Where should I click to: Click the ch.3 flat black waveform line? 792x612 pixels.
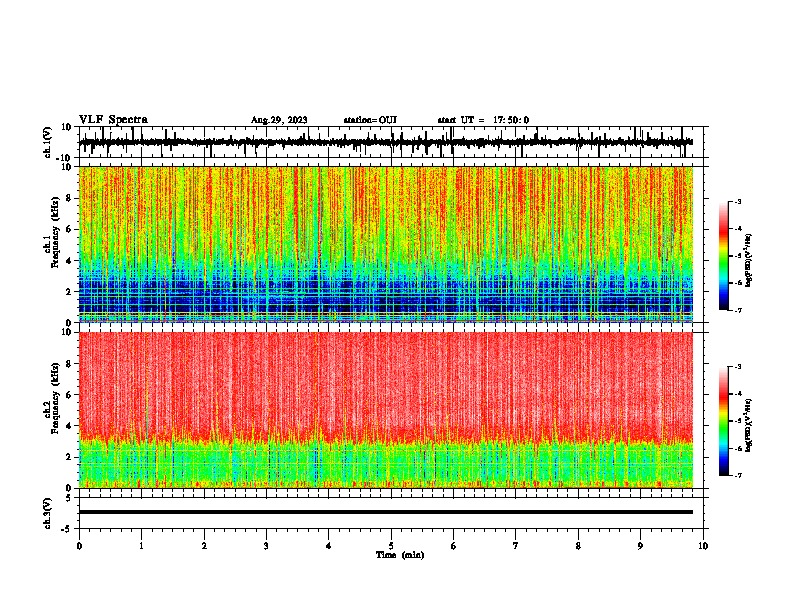point(386,512)
